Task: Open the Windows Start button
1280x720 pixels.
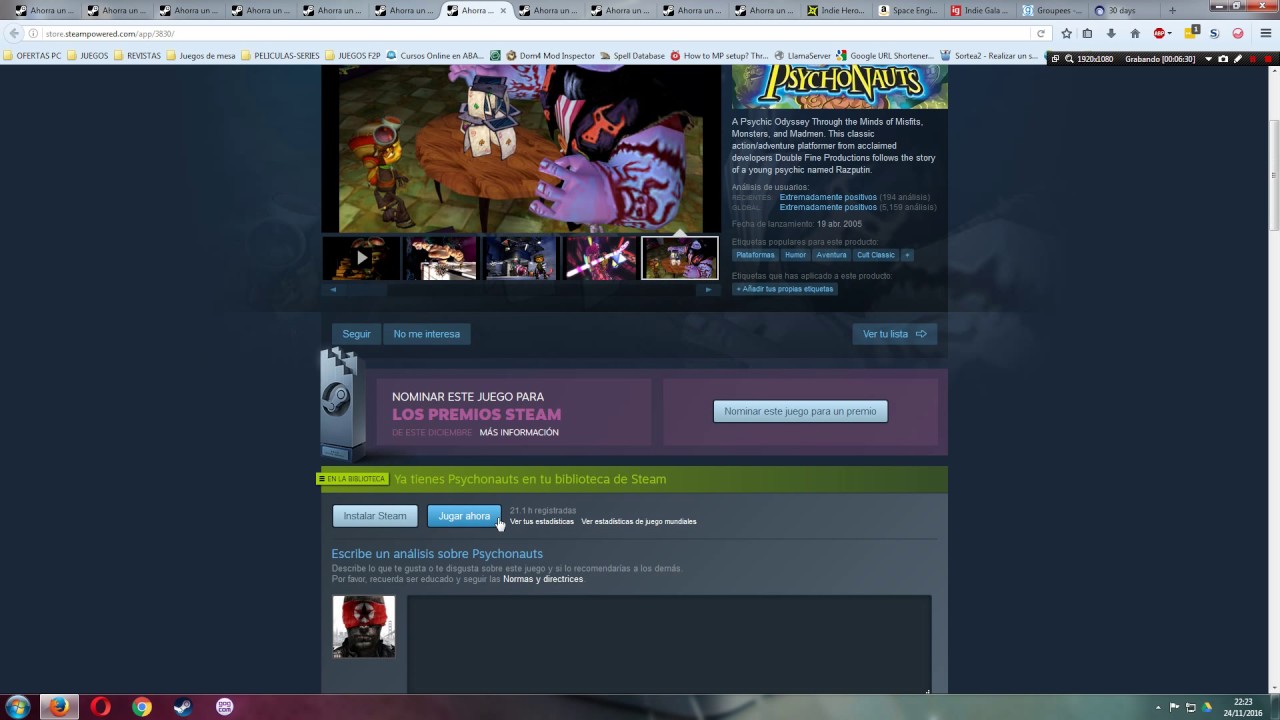Action: [x=17, y=707]
